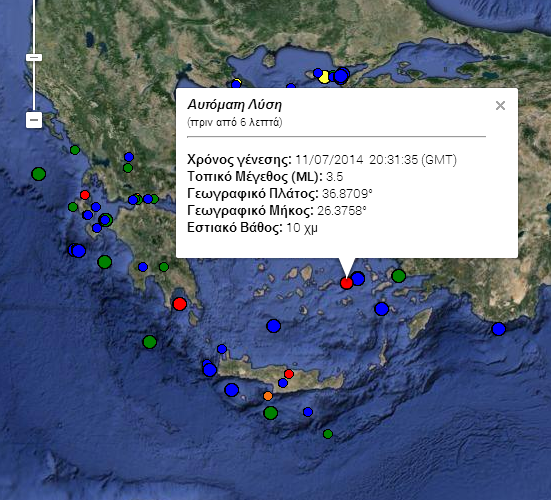Select the small red marker near Lefkada
Viewport: 551px width, 500px height.
(x=85, y=195)
